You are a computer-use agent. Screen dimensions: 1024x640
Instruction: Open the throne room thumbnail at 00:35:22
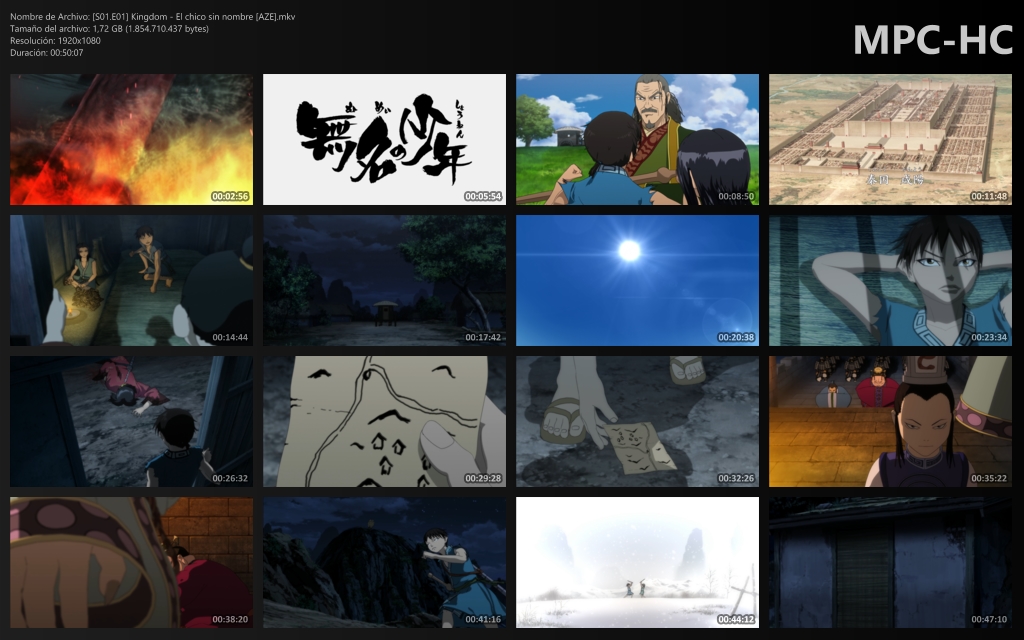coord(890,421)
